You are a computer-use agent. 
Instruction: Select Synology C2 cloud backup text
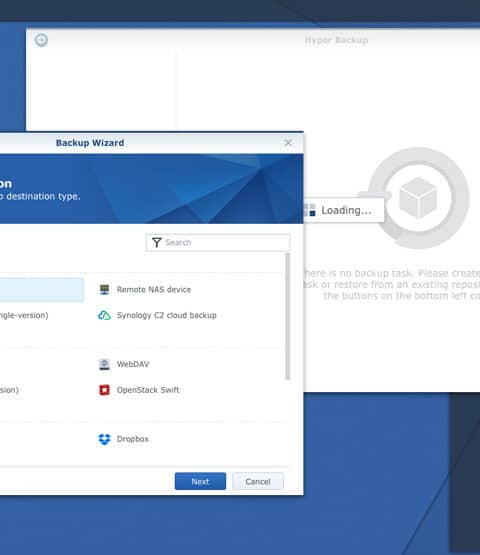point(167,315)
